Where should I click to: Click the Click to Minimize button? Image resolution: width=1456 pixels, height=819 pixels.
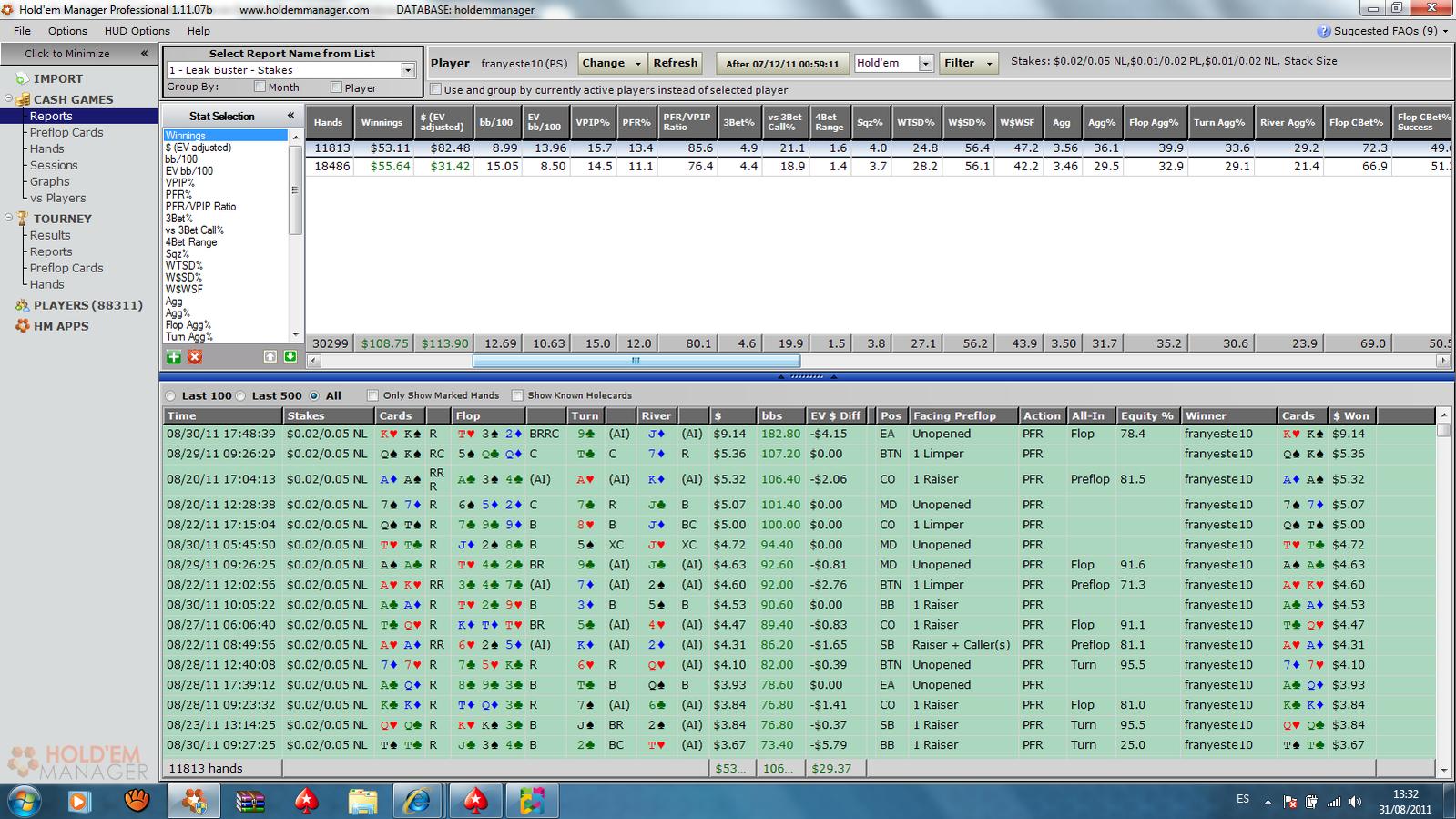pyautogui.click(x=78, y=54)
